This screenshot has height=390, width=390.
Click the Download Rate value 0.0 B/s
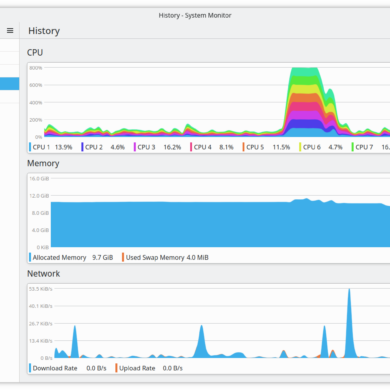pos(96,368)
